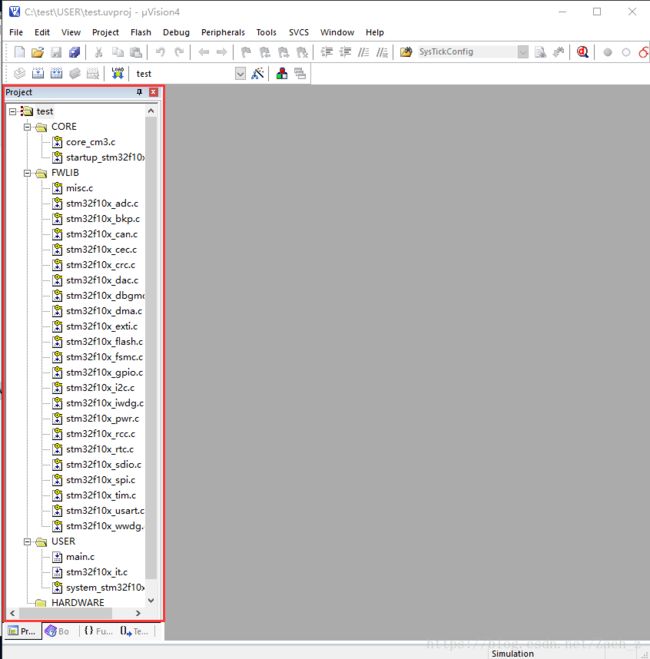The width and height of the screenshot is (650, 659).
Task: Click the project tree scroll right arrow
Action: pyautogui.click(x=138, y=613)
